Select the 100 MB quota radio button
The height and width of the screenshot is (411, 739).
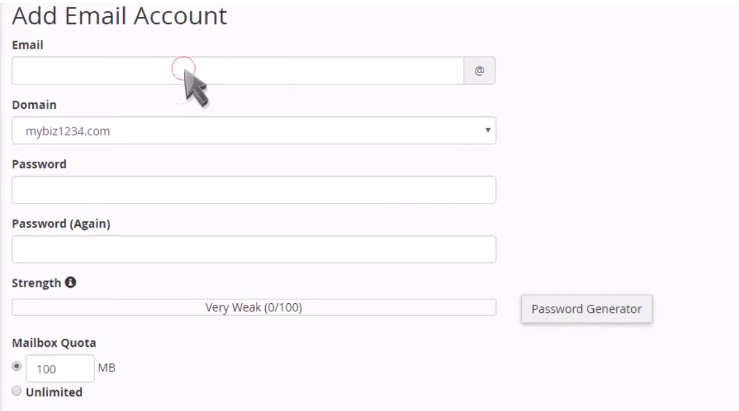[x=17, y=366]
